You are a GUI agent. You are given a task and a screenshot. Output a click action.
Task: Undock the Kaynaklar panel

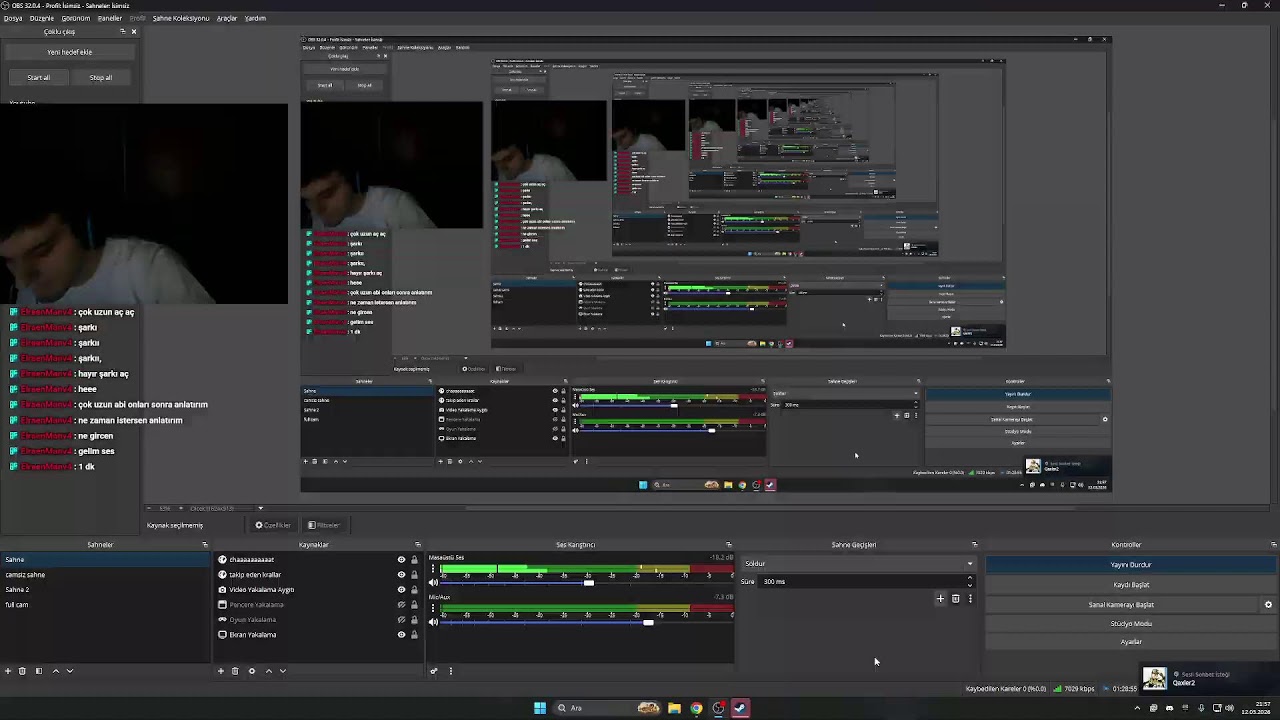418,545
